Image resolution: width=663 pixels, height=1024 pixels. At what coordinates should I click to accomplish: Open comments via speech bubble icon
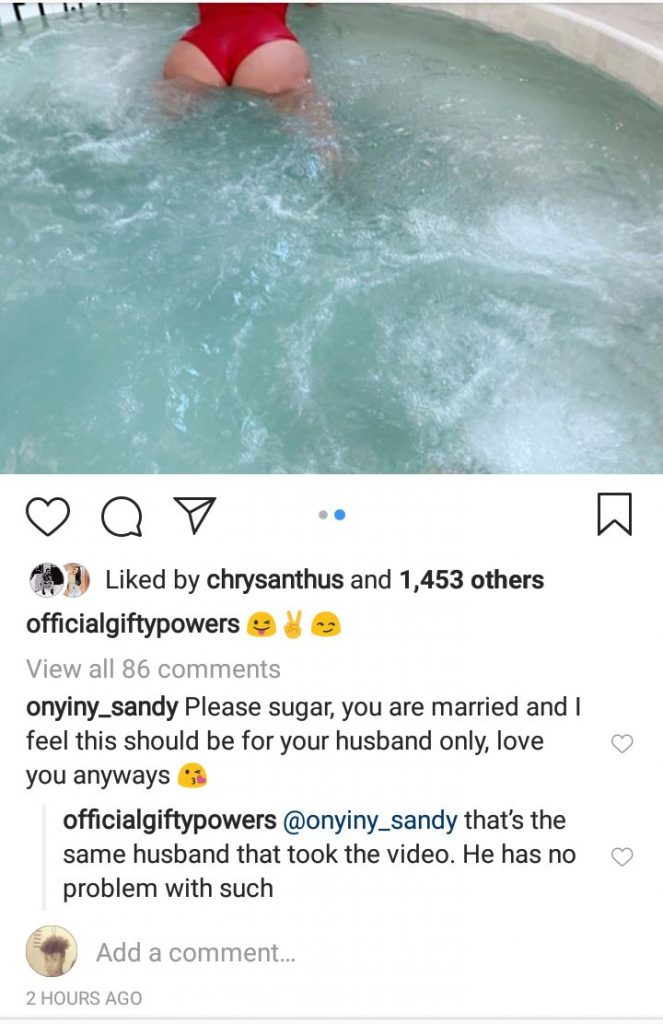121,515
